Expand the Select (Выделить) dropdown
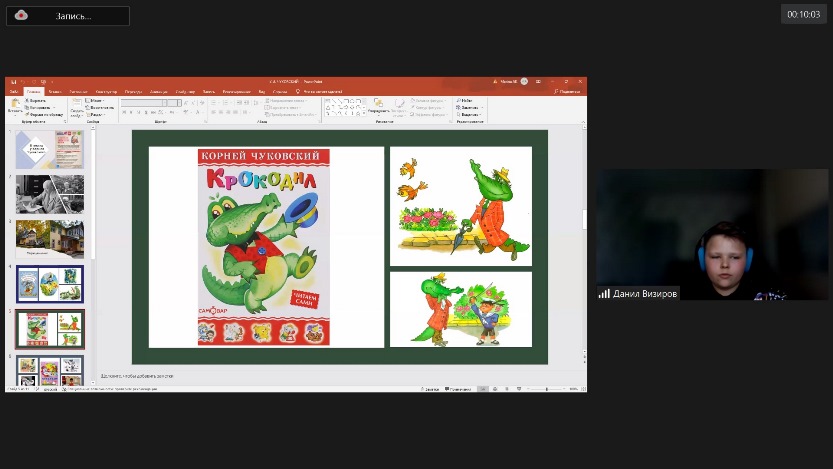This screenshot has height=469, width=833. (483, 114)
